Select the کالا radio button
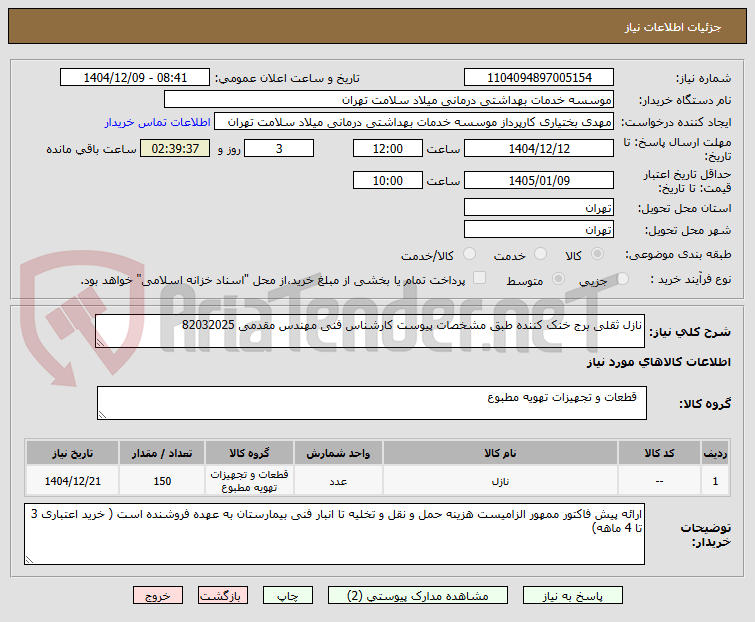Screen dimensions: 755x622 [x=597, y=254]
